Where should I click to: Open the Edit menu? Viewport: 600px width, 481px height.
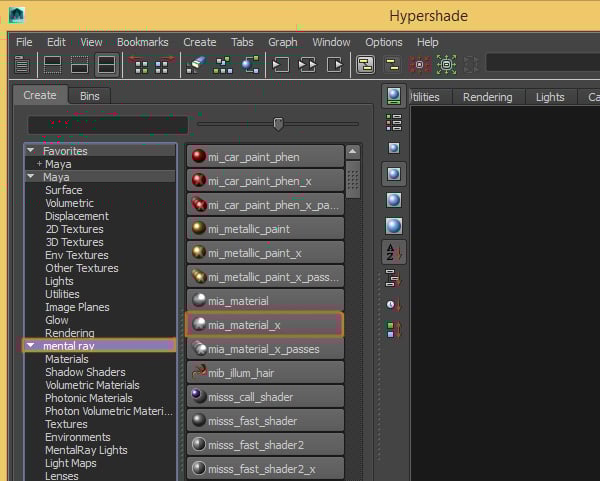coord(56,42)
